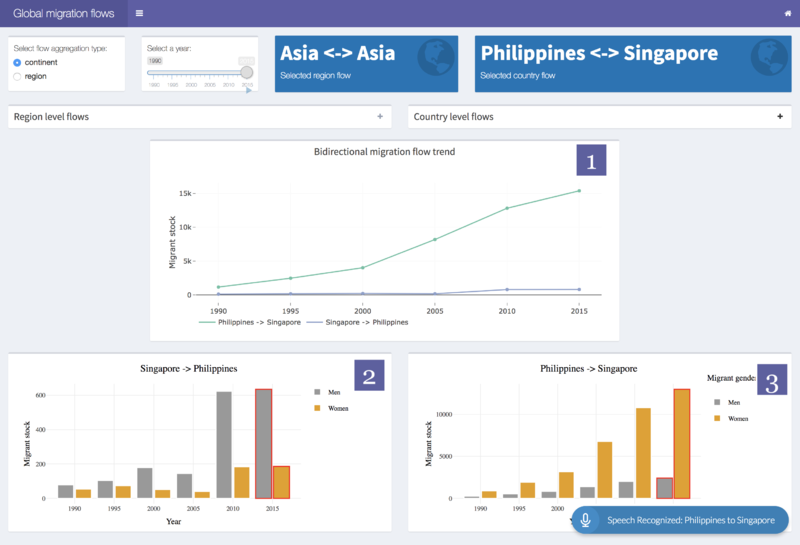Expand the Region level flows panel
The height and width of the screenshot is (545, 800).
pyautogui.click(x=380, y=116)
